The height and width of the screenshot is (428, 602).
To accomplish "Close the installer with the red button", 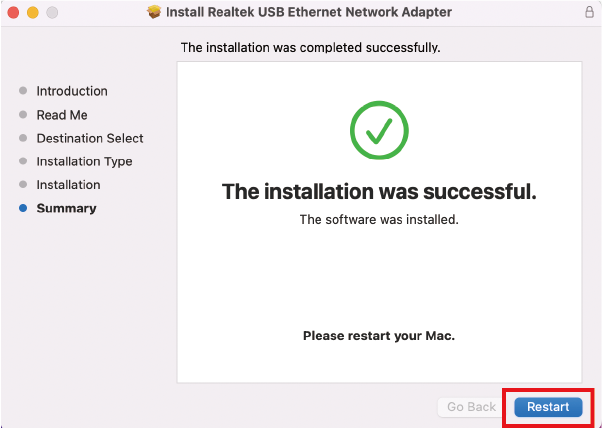I will click(x=13, y=12).
